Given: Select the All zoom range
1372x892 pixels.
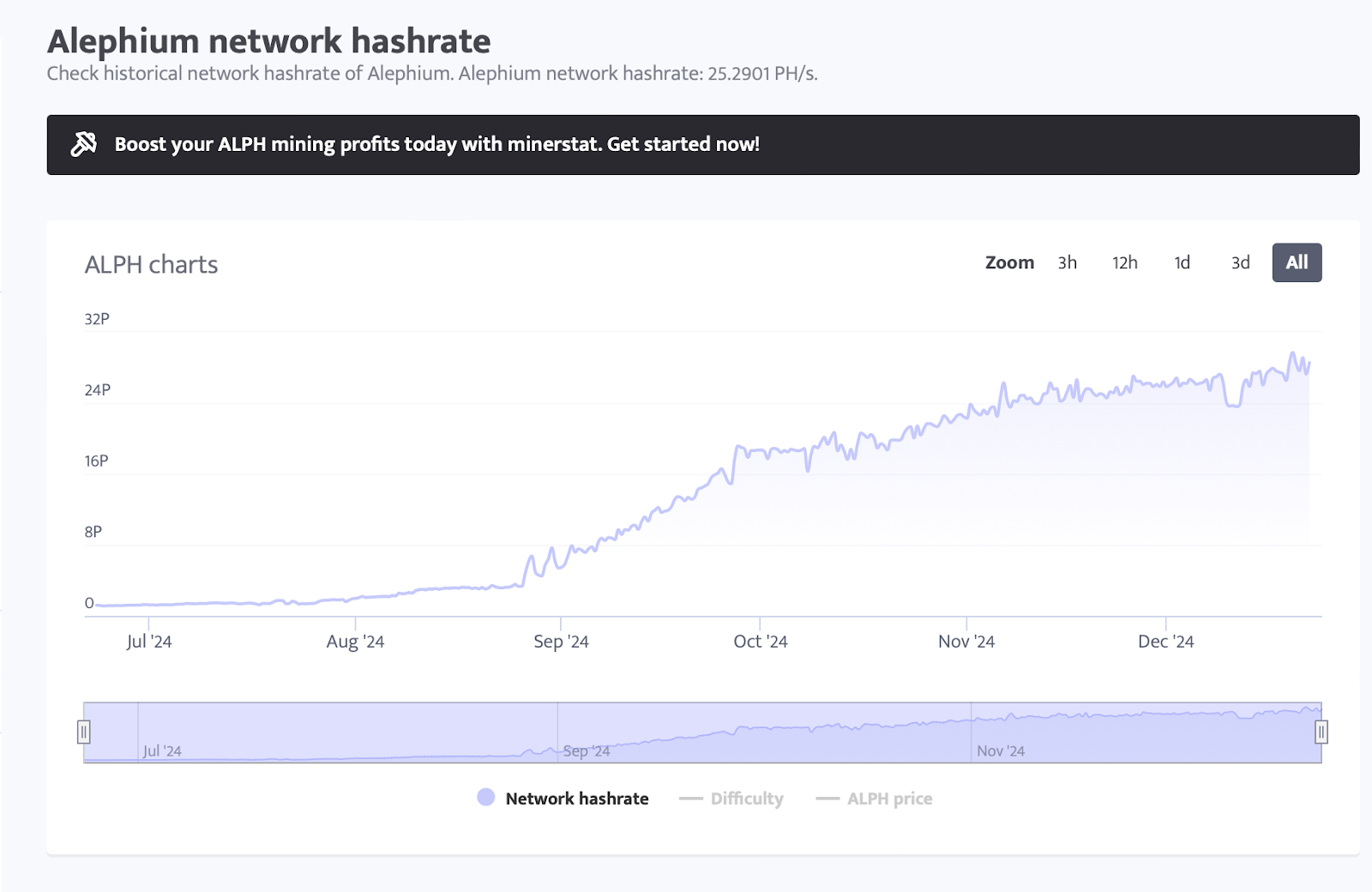Looking at the screenshot, I should pyautogui.click(x=1297, y=262).
